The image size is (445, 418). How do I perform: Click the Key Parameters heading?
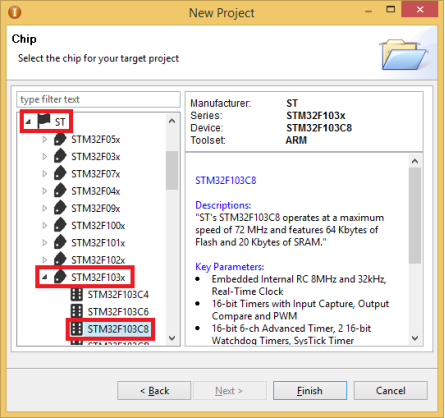(230, 267)
